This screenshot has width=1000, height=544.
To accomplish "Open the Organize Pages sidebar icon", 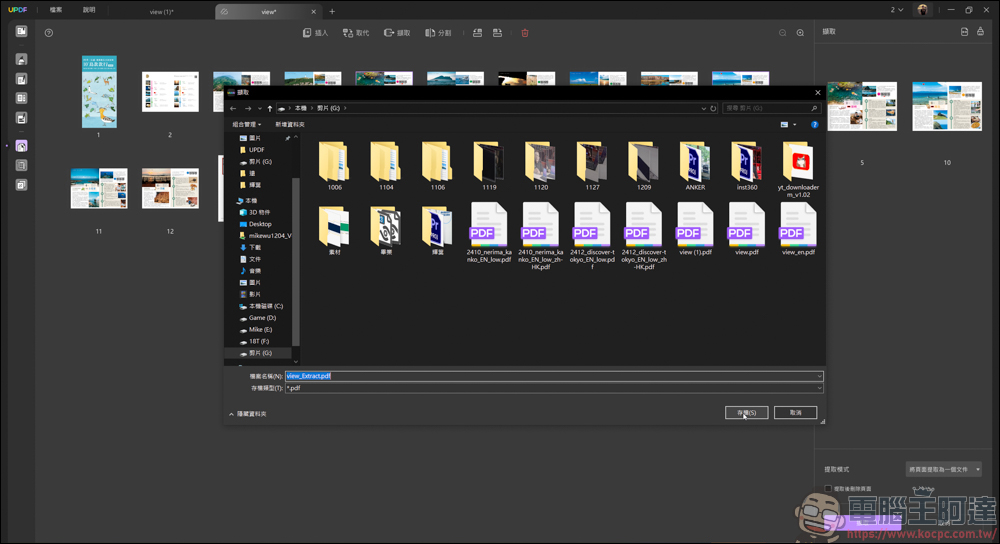I will 21,146.
